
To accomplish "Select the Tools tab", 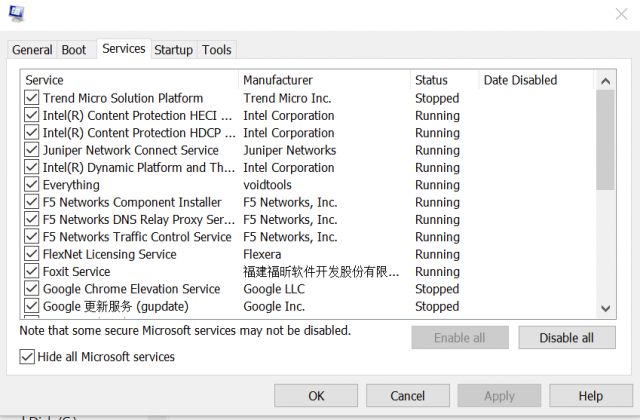I will point(216,50).
